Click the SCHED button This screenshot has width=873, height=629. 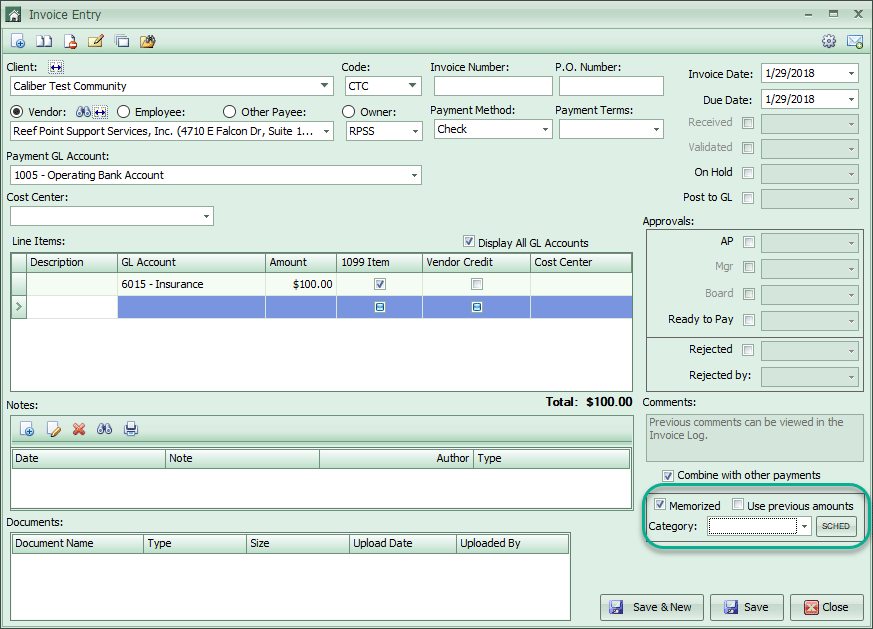pyautogui.click(x=836, y=526)
